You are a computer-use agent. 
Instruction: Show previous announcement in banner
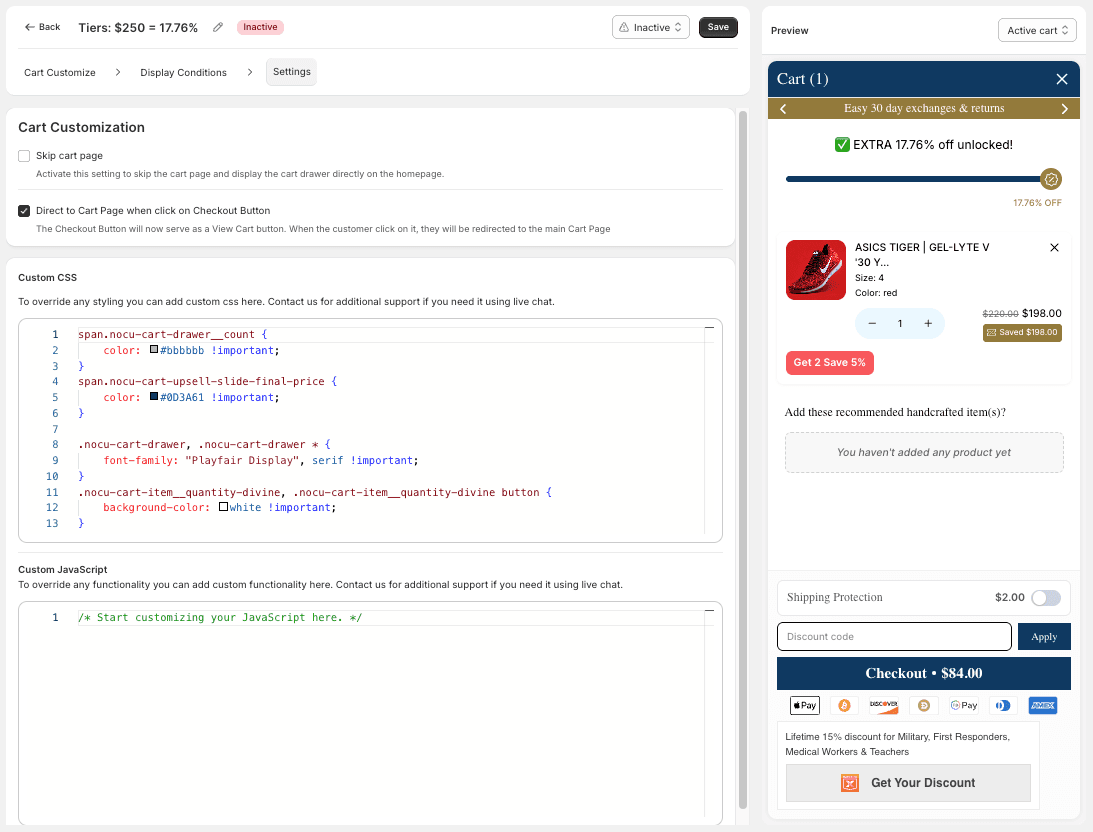pos(783,109)
